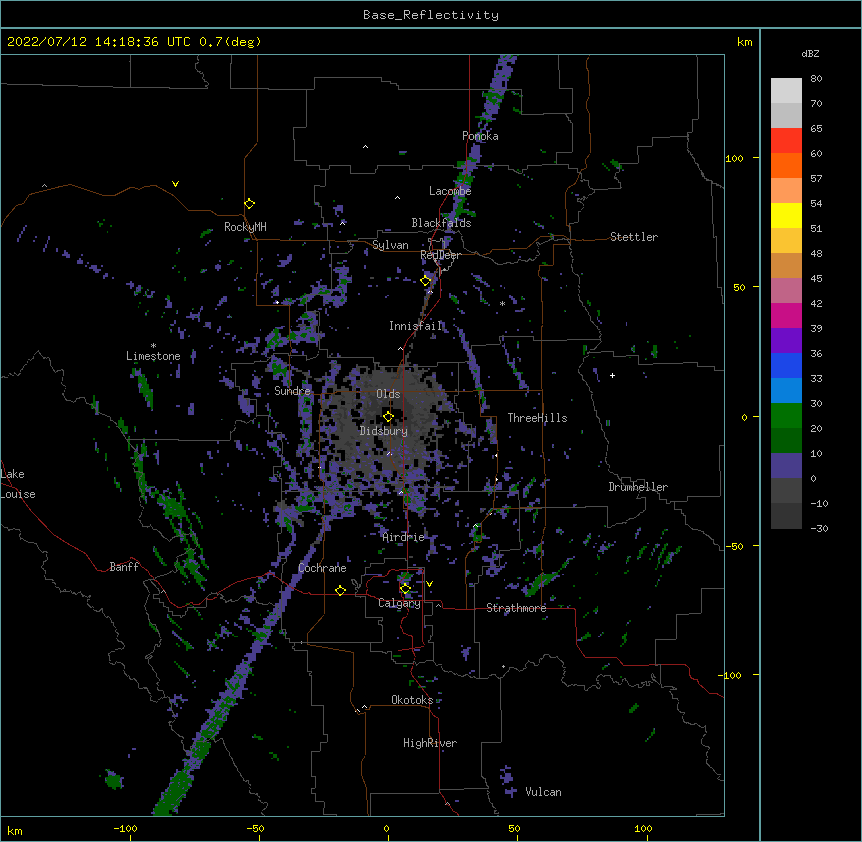Click the ThreeHills city label

(538, 418)
